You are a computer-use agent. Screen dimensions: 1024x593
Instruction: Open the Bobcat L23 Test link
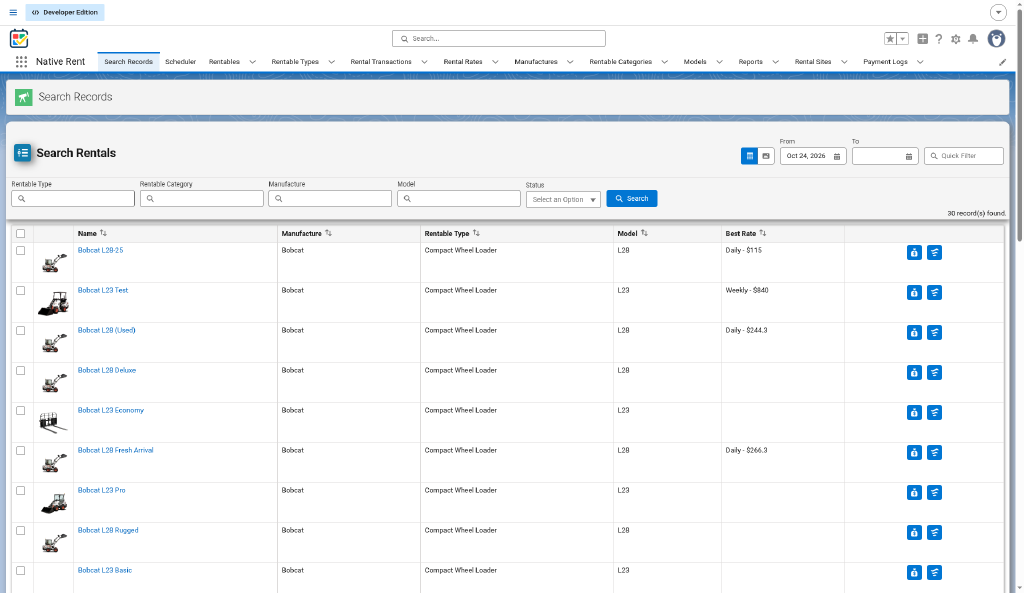[103, 290]
